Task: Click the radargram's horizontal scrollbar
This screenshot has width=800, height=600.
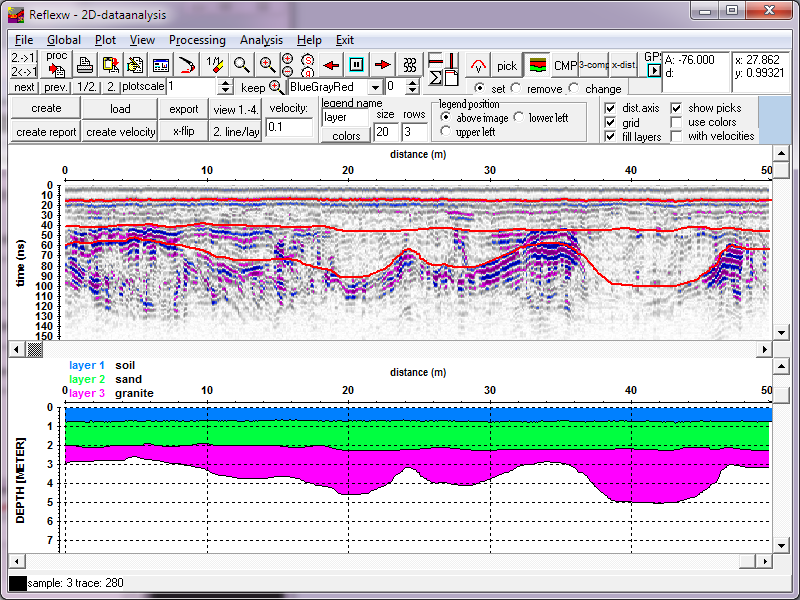Action: pos(400,349)
